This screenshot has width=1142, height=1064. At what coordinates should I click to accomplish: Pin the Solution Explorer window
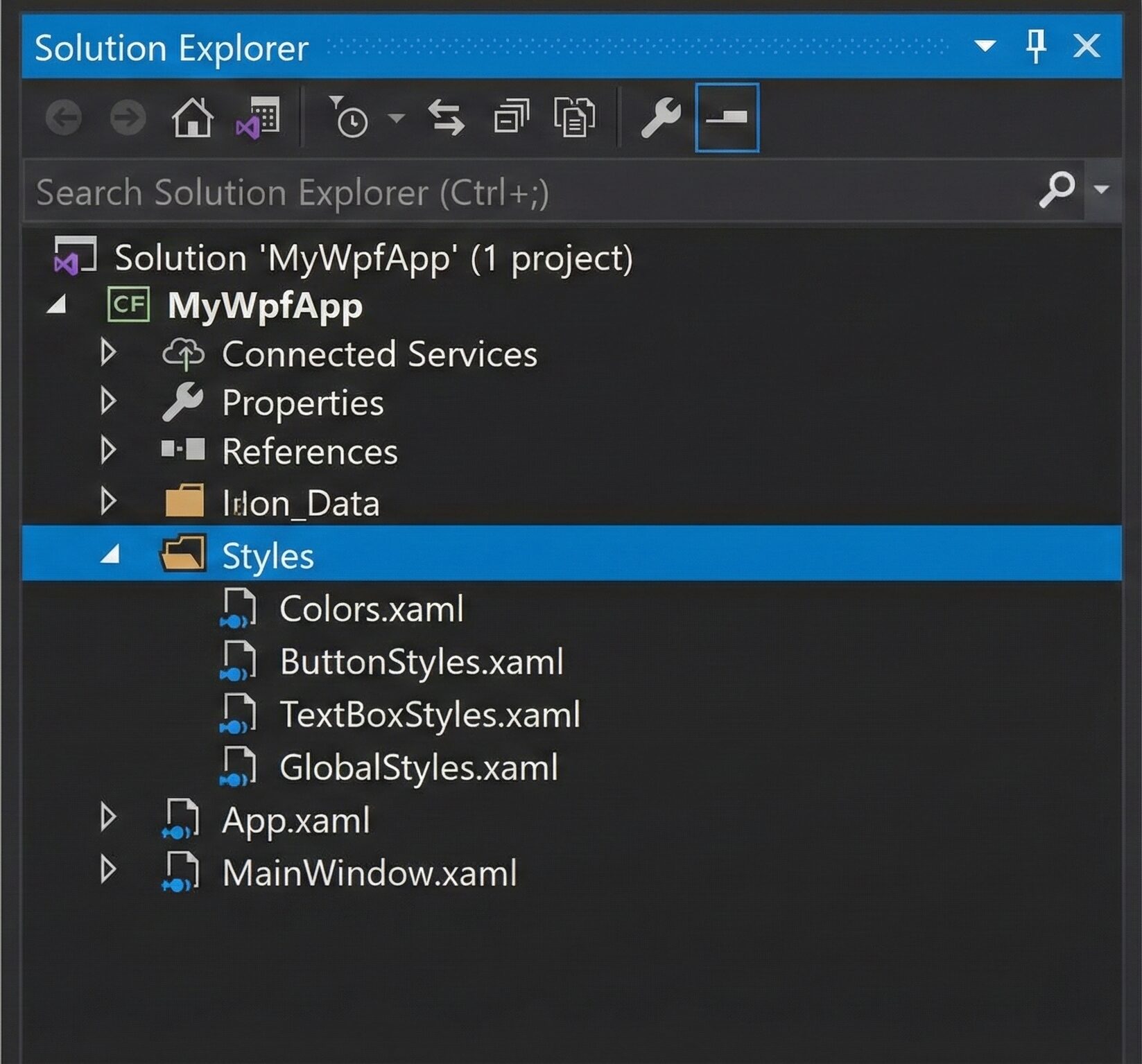click(1035, 46)
